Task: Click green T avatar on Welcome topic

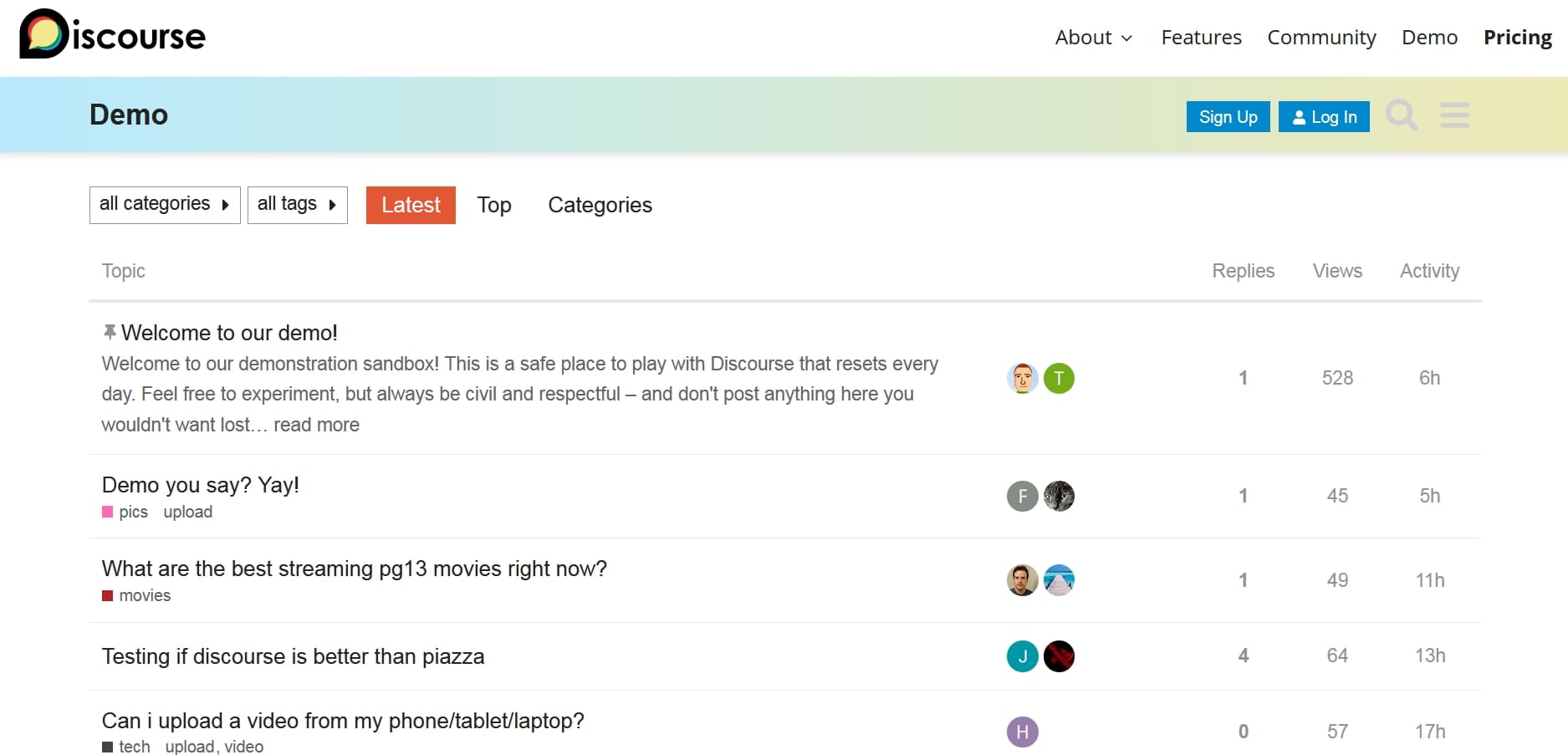Action: pos(1059,378)
